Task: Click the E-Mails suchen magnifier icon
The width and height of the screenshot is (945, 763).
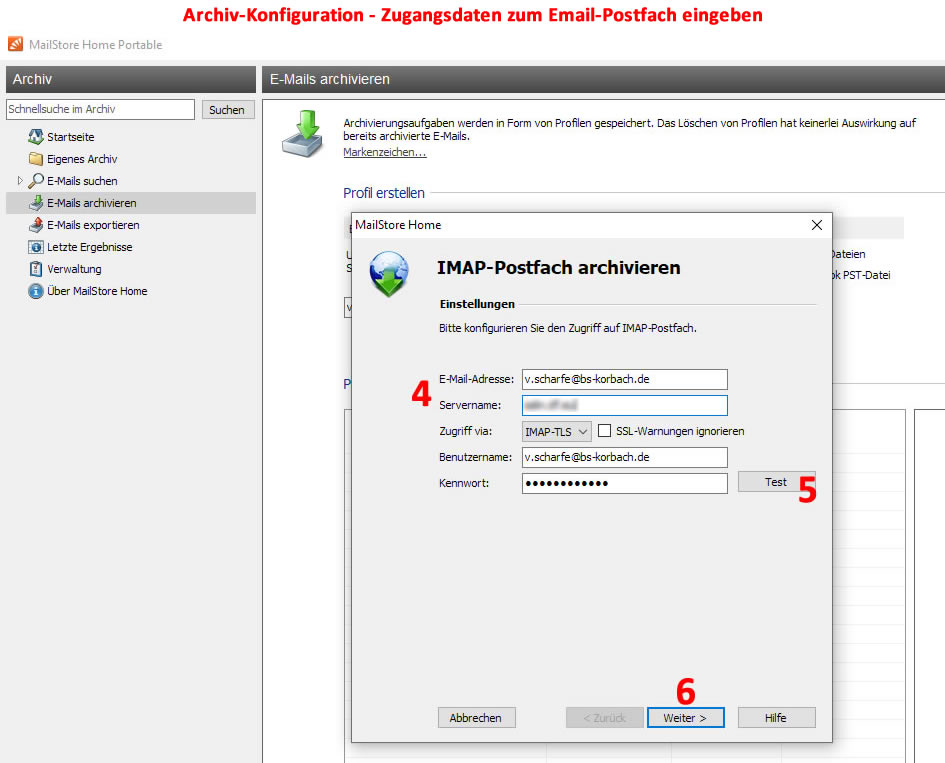Action: tap(36, 181)
